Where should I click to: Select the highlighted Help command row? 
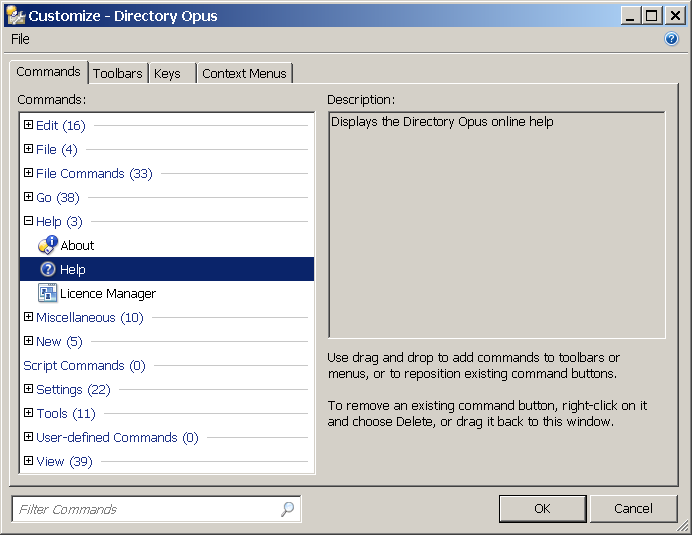click(x=167, y=269)
